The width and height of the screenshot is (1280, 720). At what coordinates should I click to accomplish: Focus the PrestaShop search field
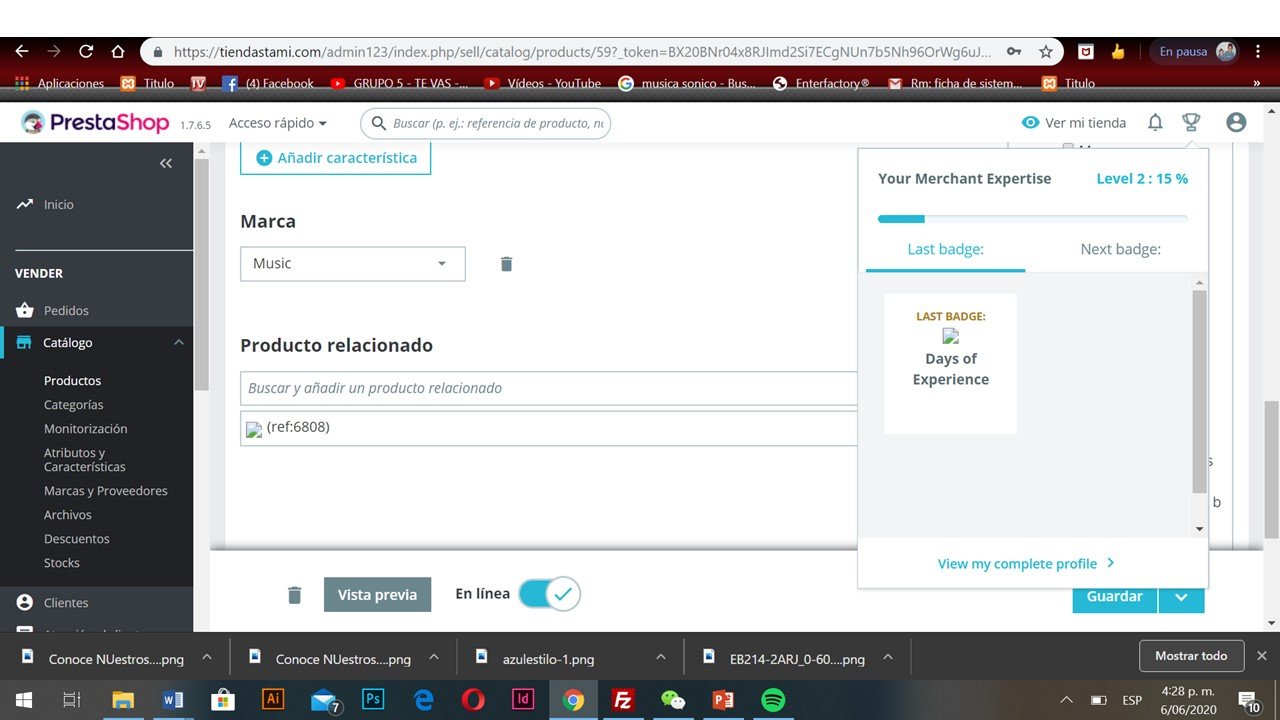point(485,123)
